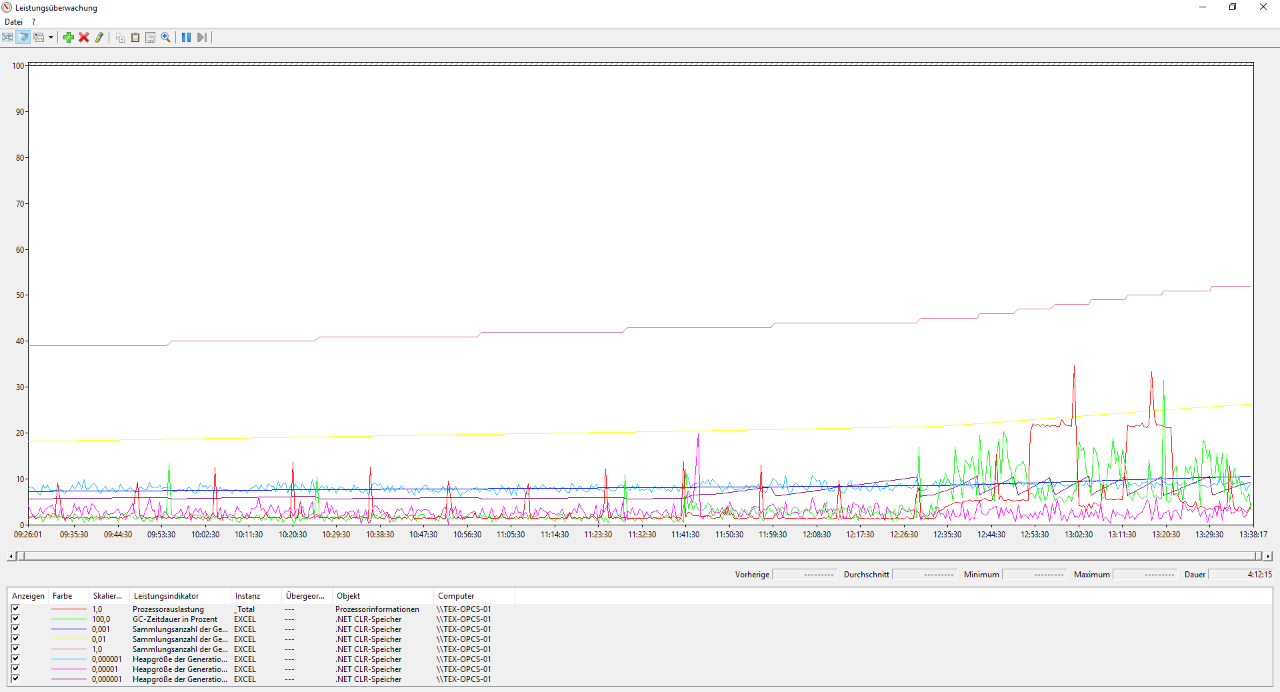Screen dimensions: 1280x692
Task: Uncheck the last Heapgröße counter checkbox
Action: pos(15,679)
